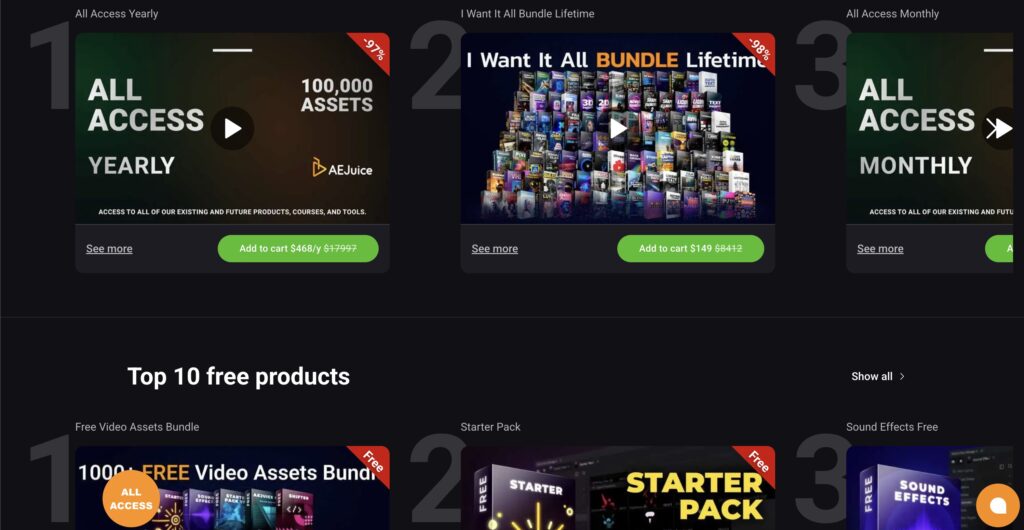The image size is (1024, 530).
Task: Open the Free Video Assets Bundle title
Action: (x=137, y=427)
